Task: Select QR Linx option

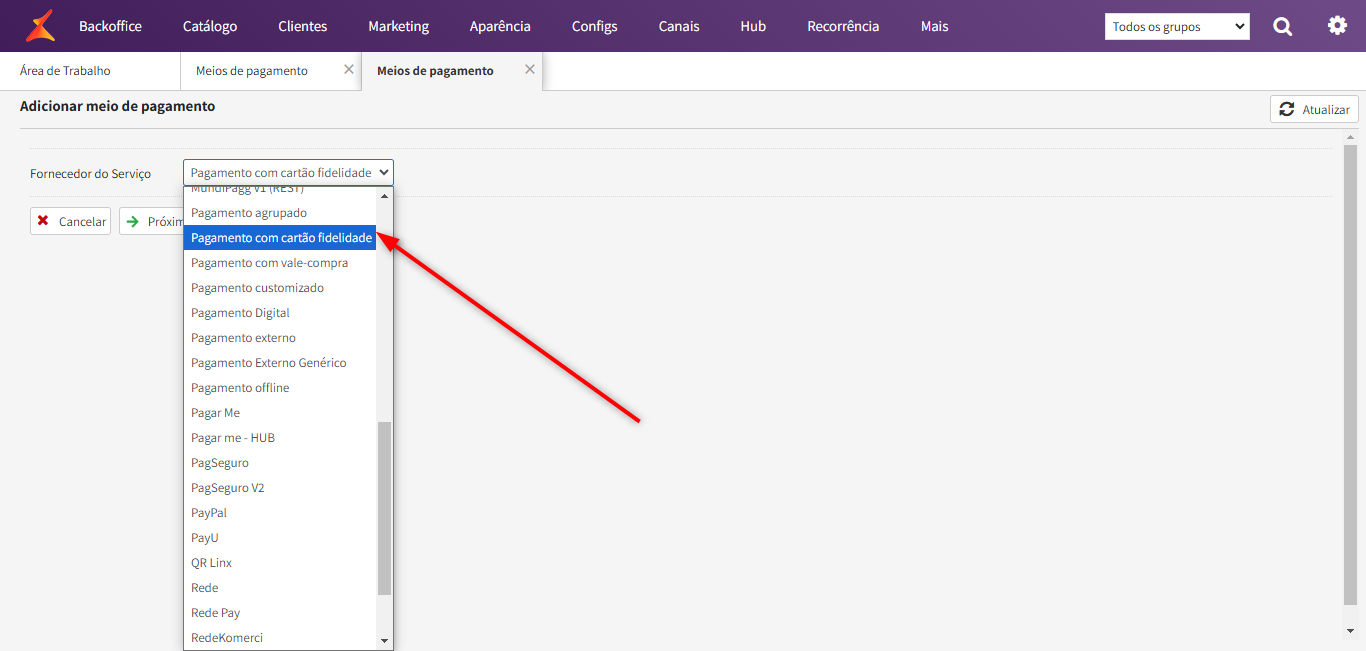Action: [280, 563]
